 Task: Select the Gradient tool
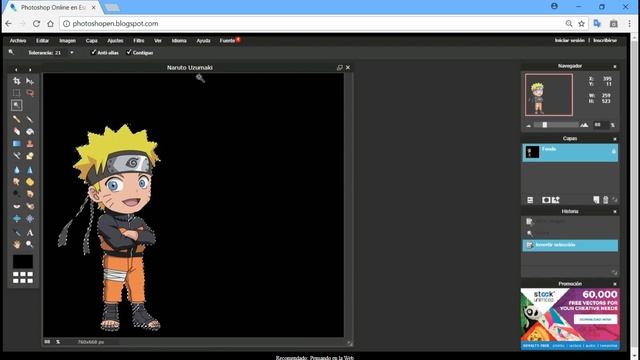(x=16, y=144)
